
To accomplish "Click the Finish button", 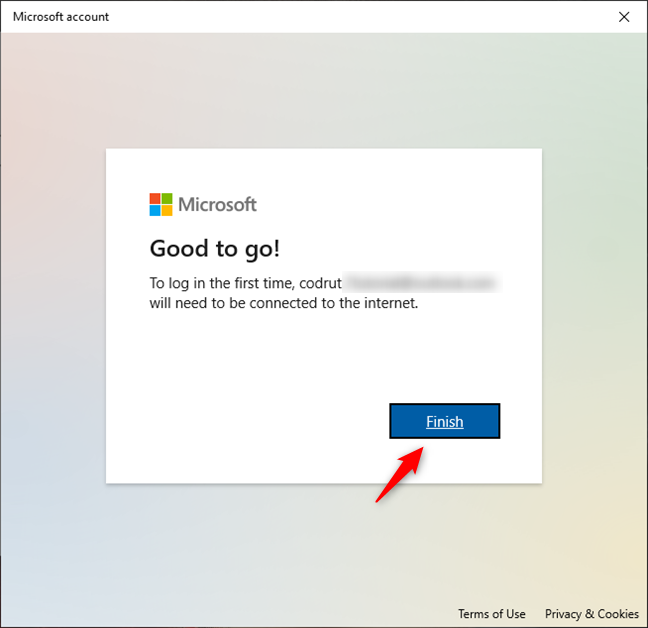I will [x=445, y=421].
